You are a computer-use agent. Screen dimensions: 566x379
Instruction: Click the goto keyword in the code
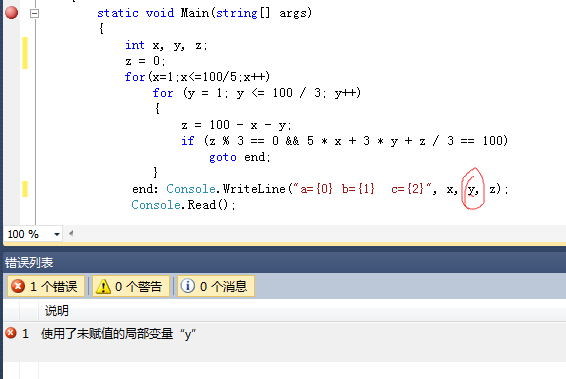223,157
